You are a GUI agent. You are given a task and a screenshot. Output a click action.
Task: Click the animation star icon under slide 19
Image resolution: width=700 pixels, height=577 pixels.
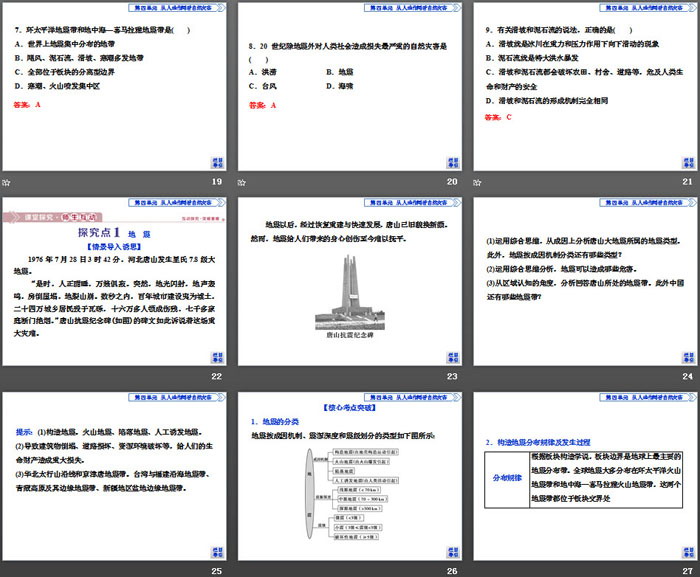[6, 182]
